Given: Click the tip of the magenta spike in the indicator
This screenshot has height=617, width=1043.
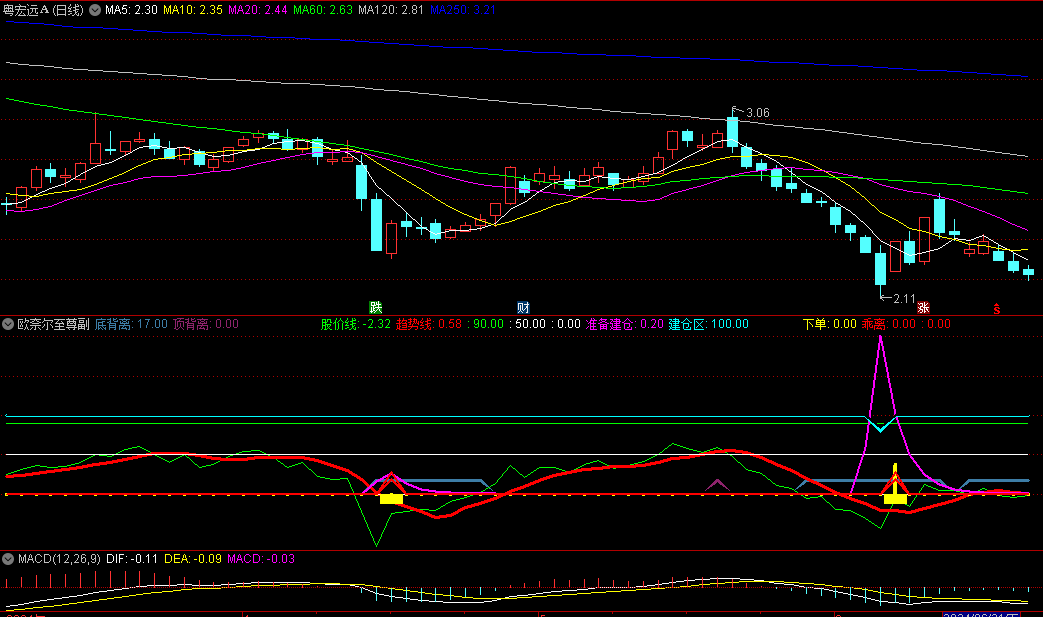Looking at the screenshot, I should 881,338.
